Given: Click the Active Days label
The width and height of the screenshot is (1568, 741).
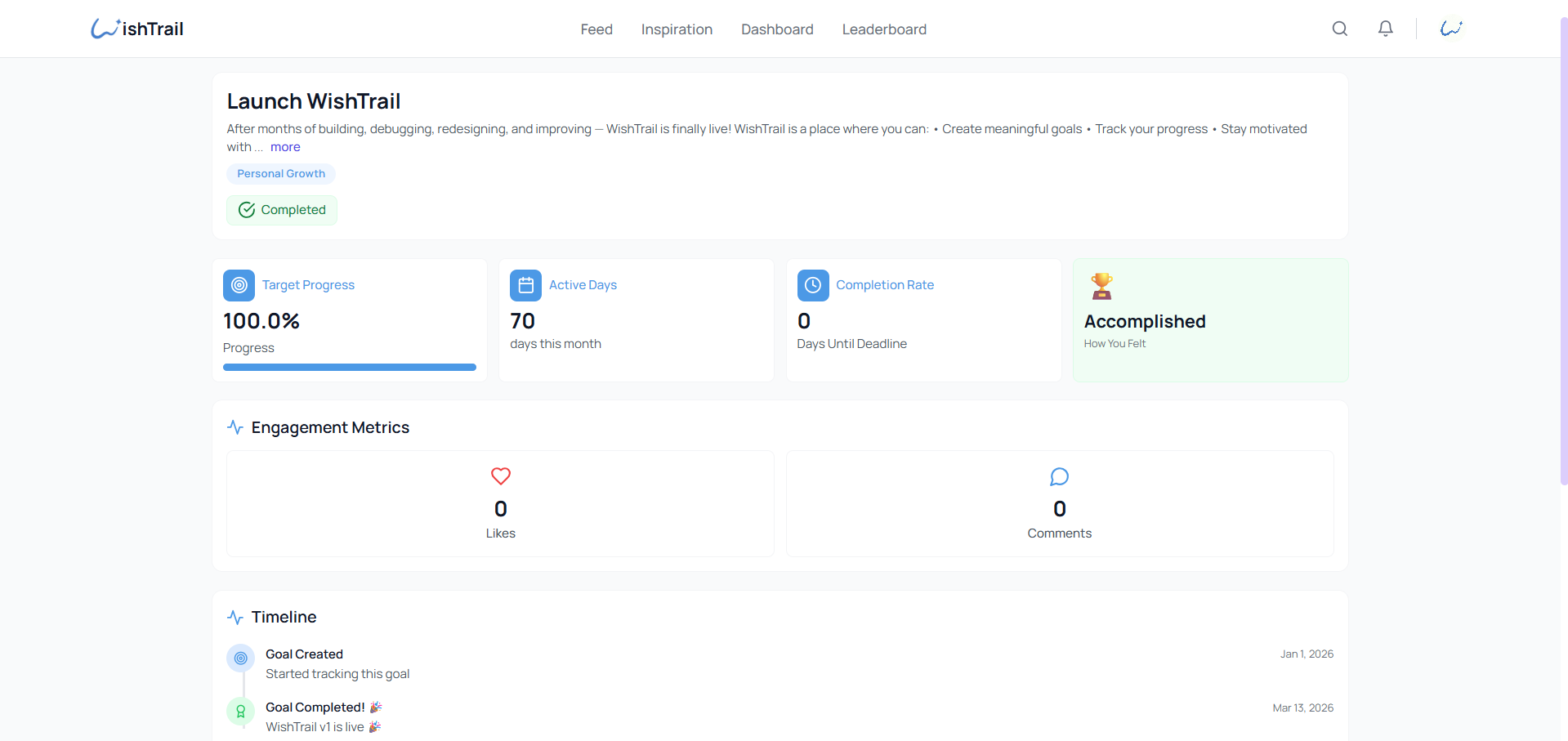Looking at the screenshot, I should 583,285.
